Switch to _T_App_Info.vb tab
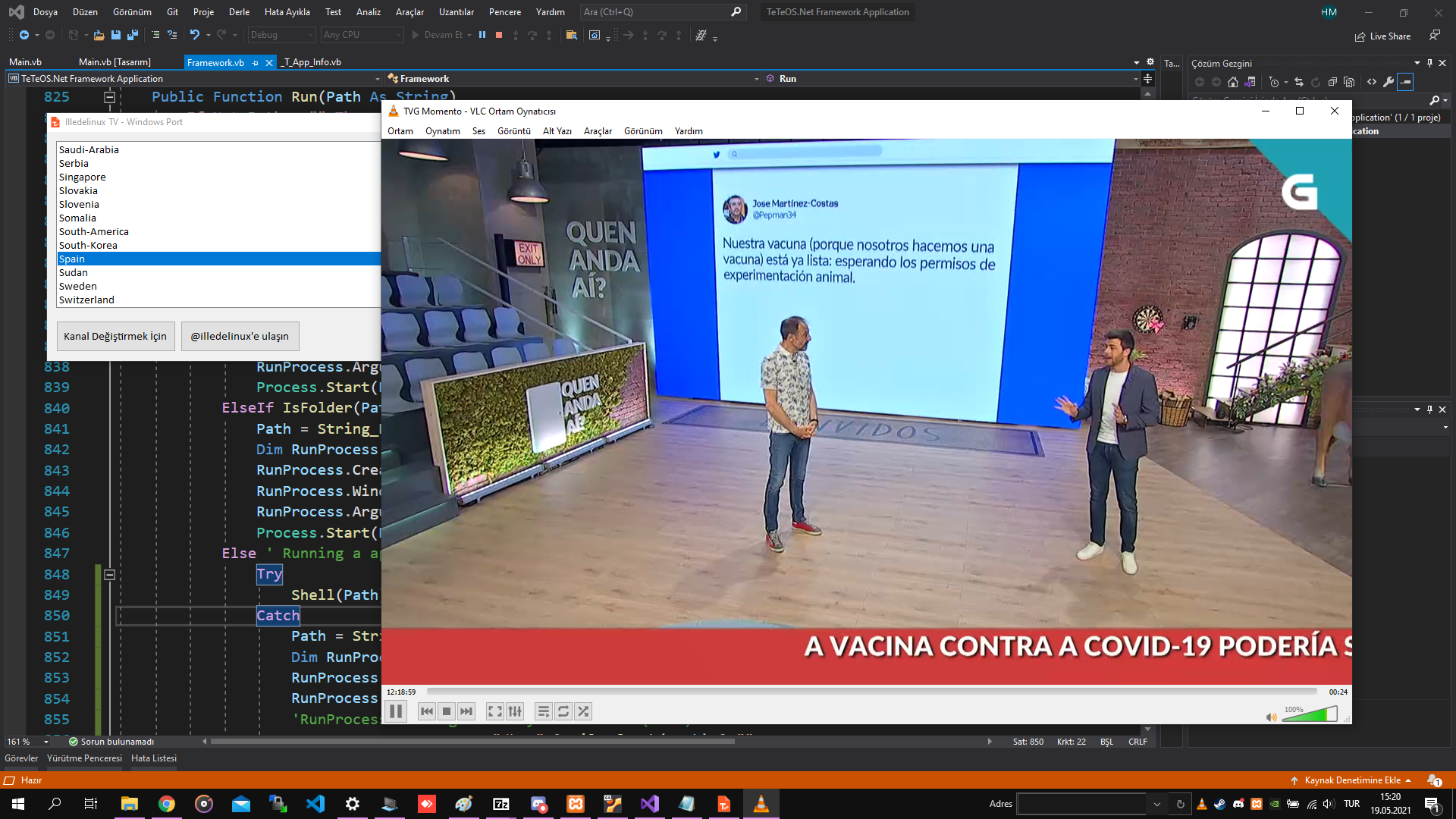 click(312, 62)
